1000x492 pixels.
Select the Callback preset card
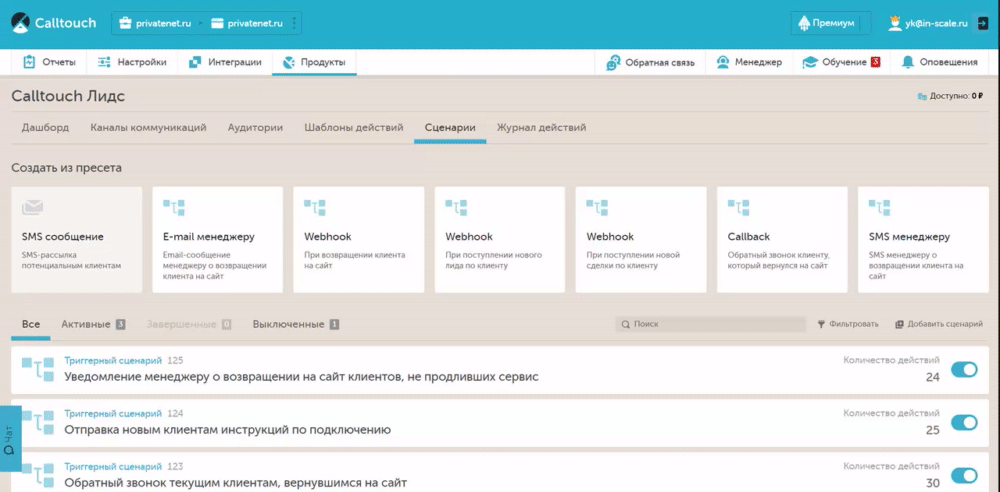782,239
